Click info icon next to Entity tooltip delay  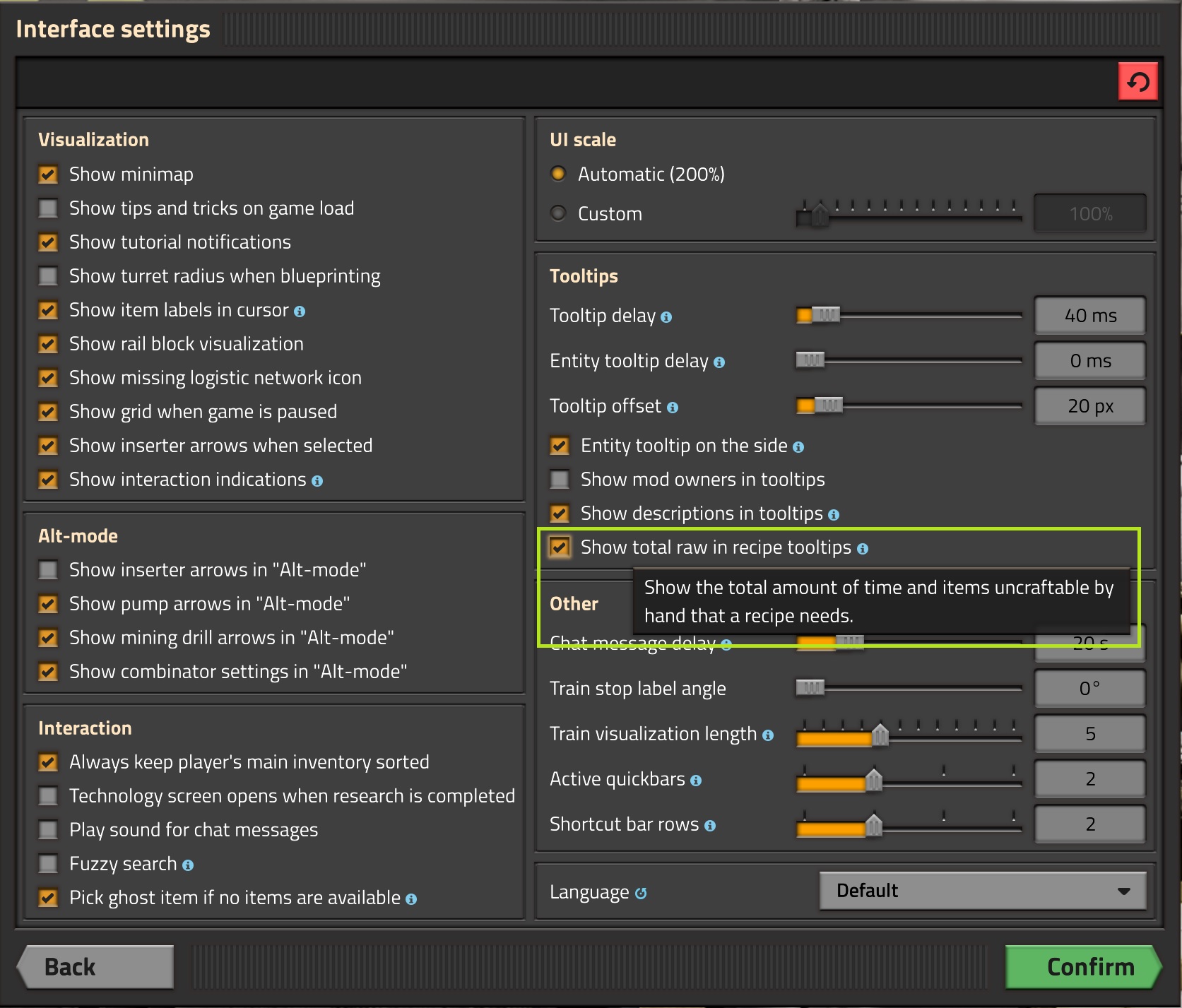[719, 362]
